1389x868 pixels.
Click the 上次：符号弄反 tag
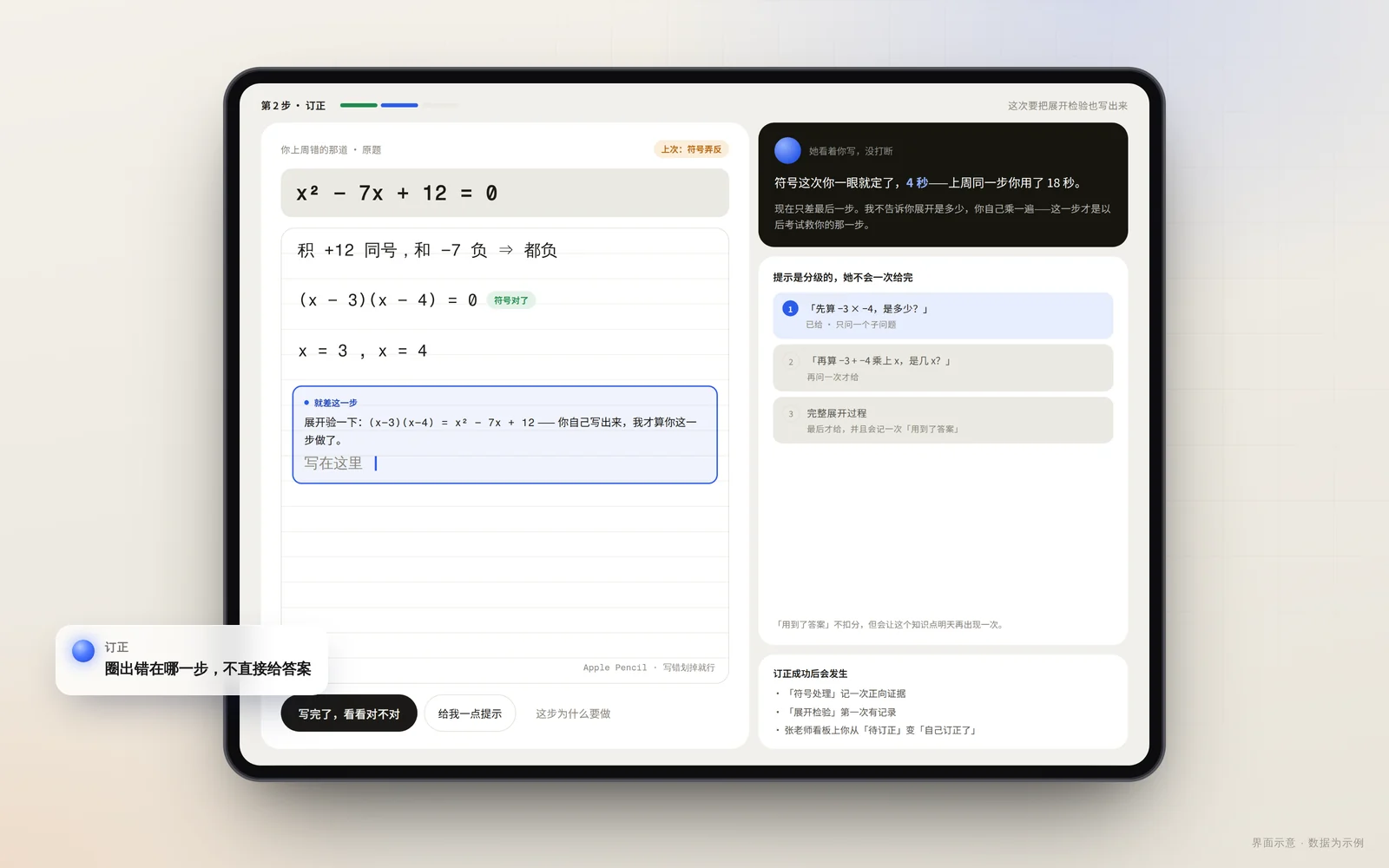click(691, 149)
